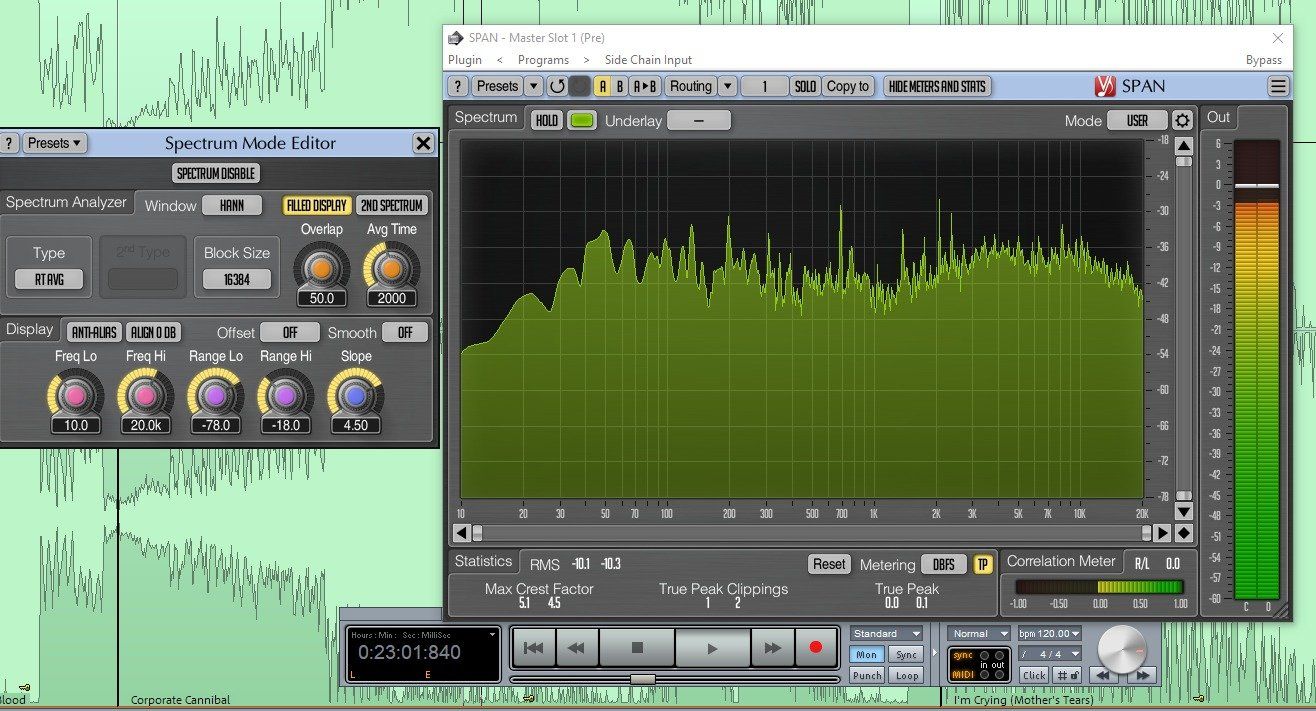1316x711 pixels.
Task: Open Routing dropdown arrow
Action: click(x=728, y=86)
